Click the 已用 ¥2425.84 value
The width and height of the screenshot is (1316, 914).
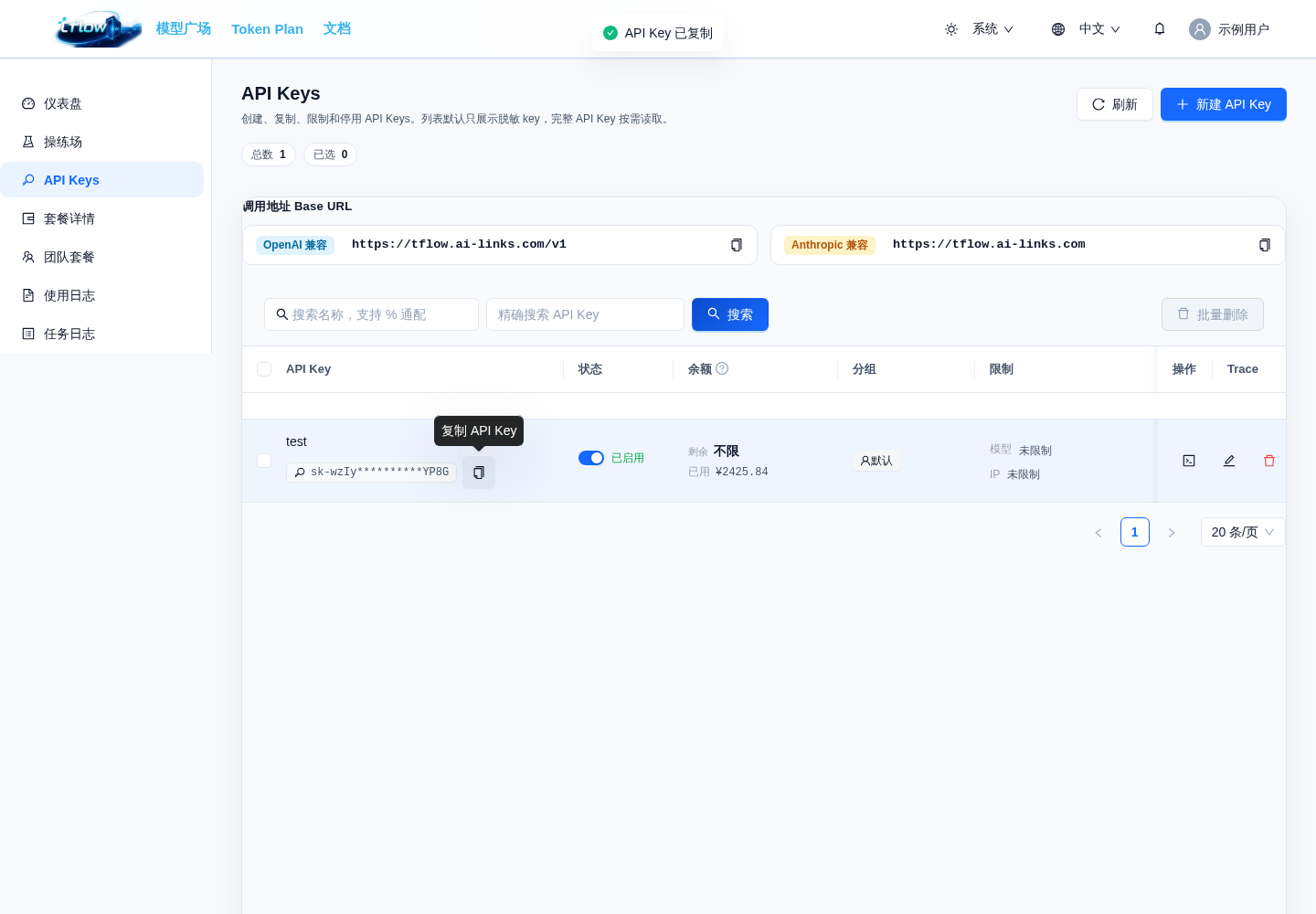728,472
